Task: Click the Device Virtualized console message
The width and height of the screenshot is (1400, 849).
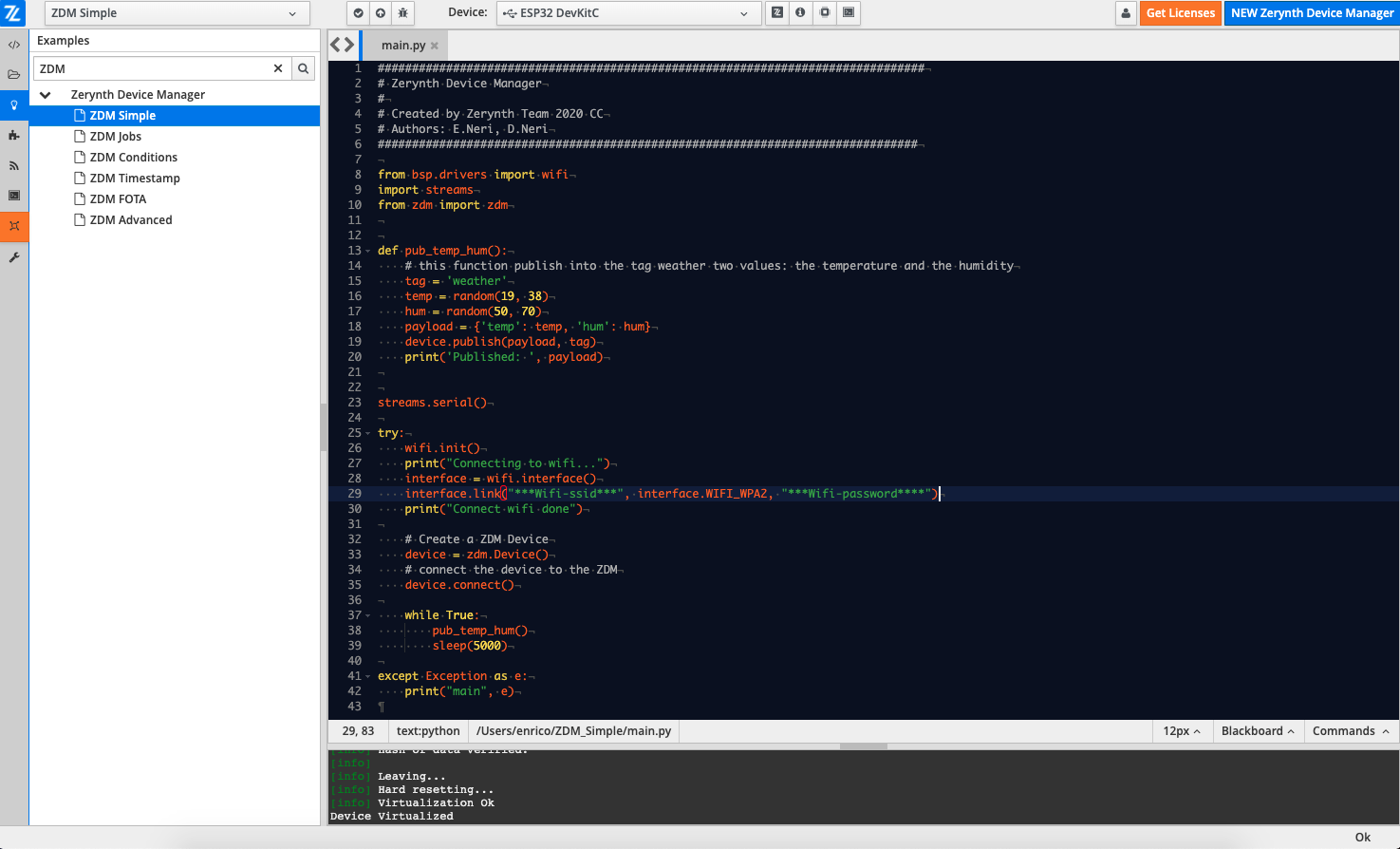Action: 392,817
